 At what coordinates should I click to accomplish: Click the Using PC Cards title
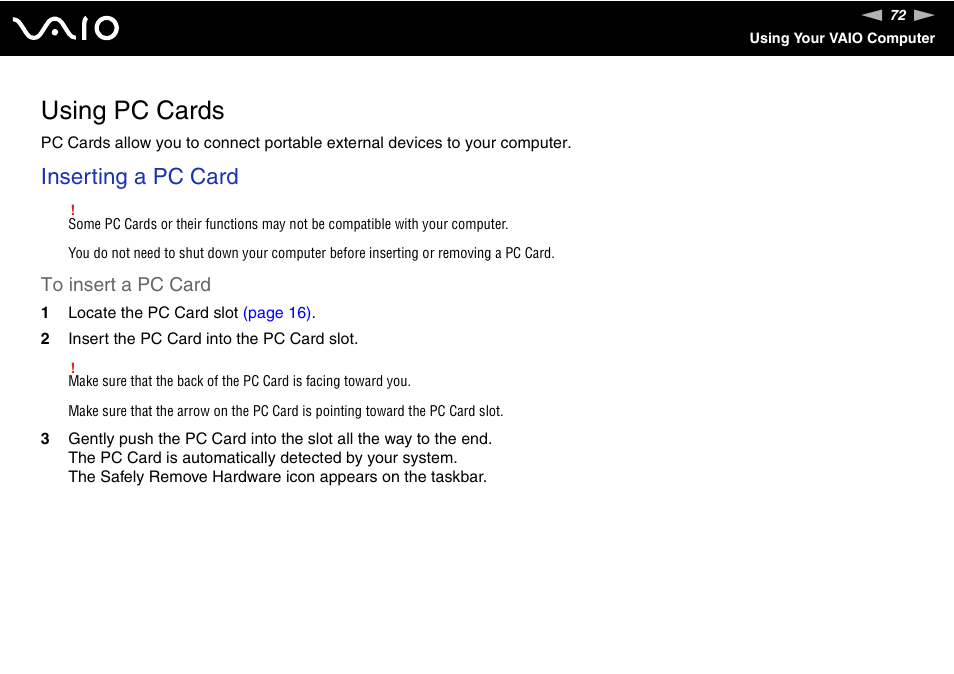click(133, 111)
